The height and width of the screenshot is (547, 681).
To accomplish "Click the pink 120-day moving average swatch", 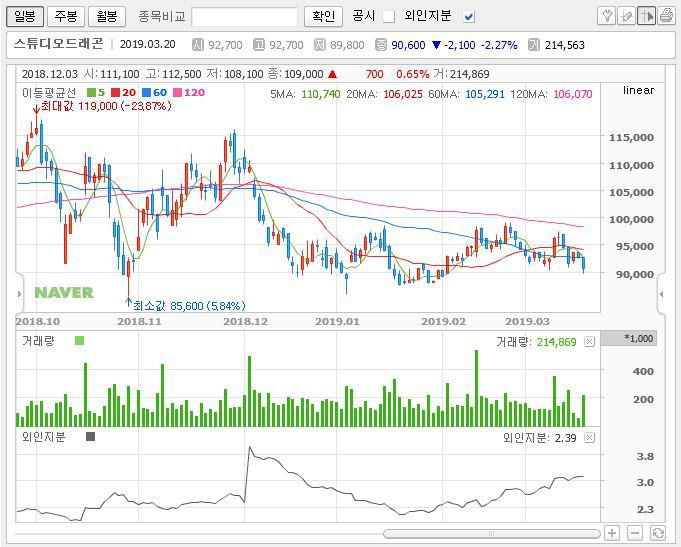I will [x=177, y=93].
